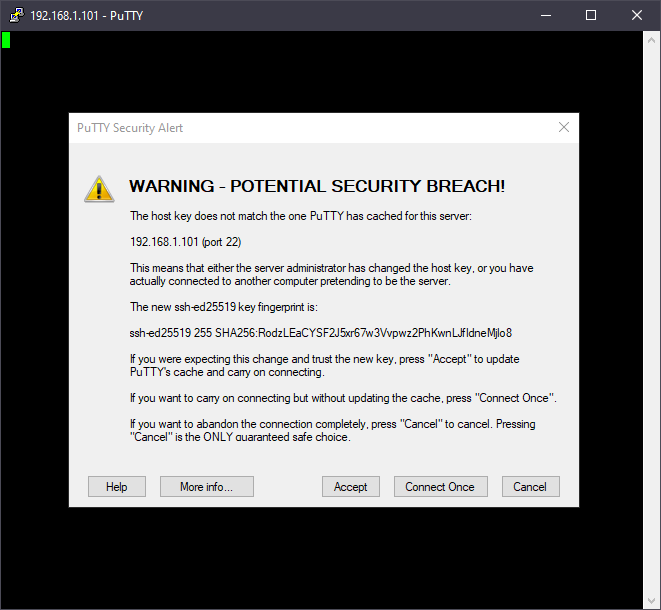Cancel the connection in Security Alert
Screen dimensions: 661x610
click(x=530, y=486)
